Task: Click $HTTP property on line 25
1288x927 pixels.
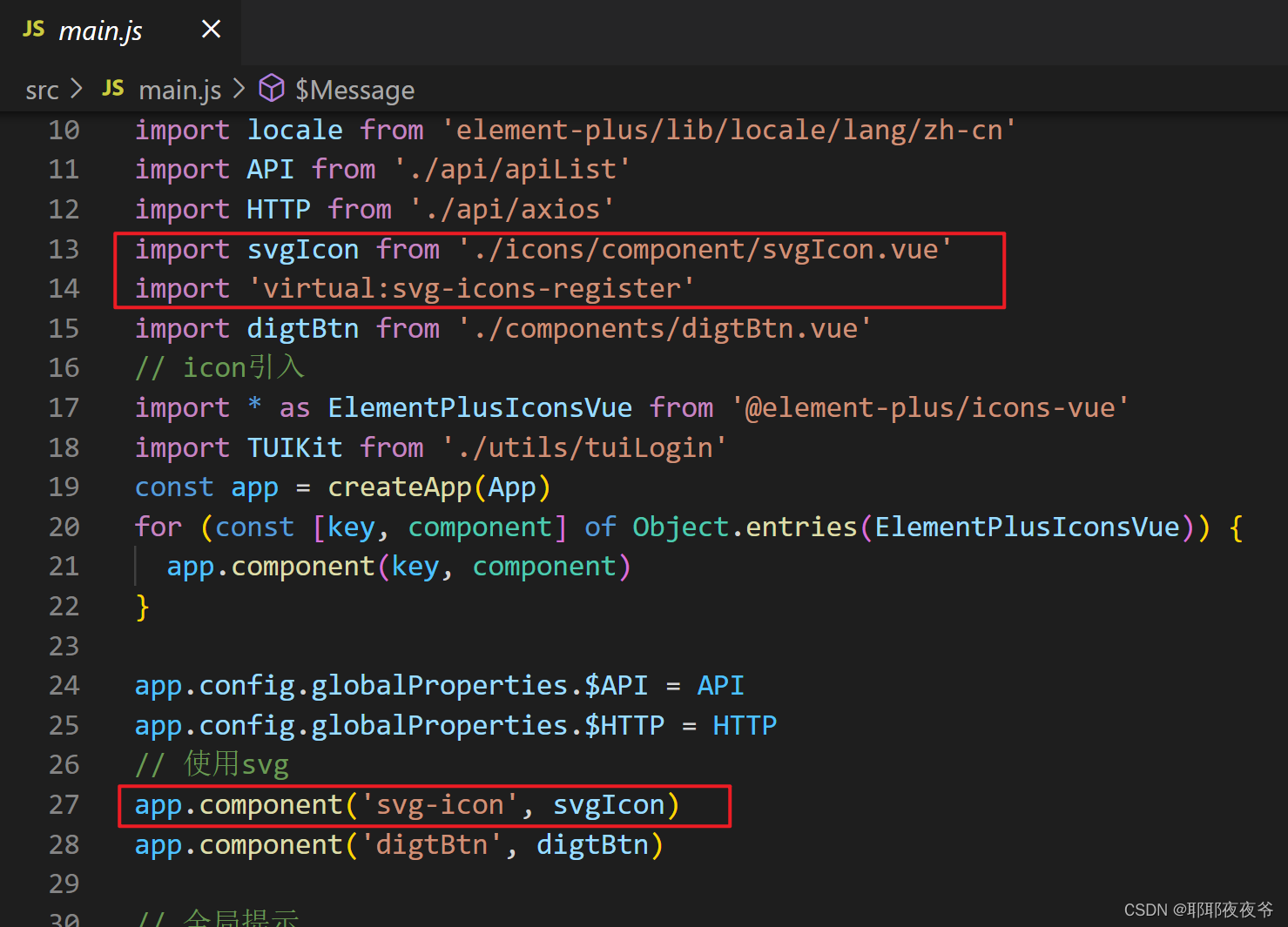Action: 624,726
